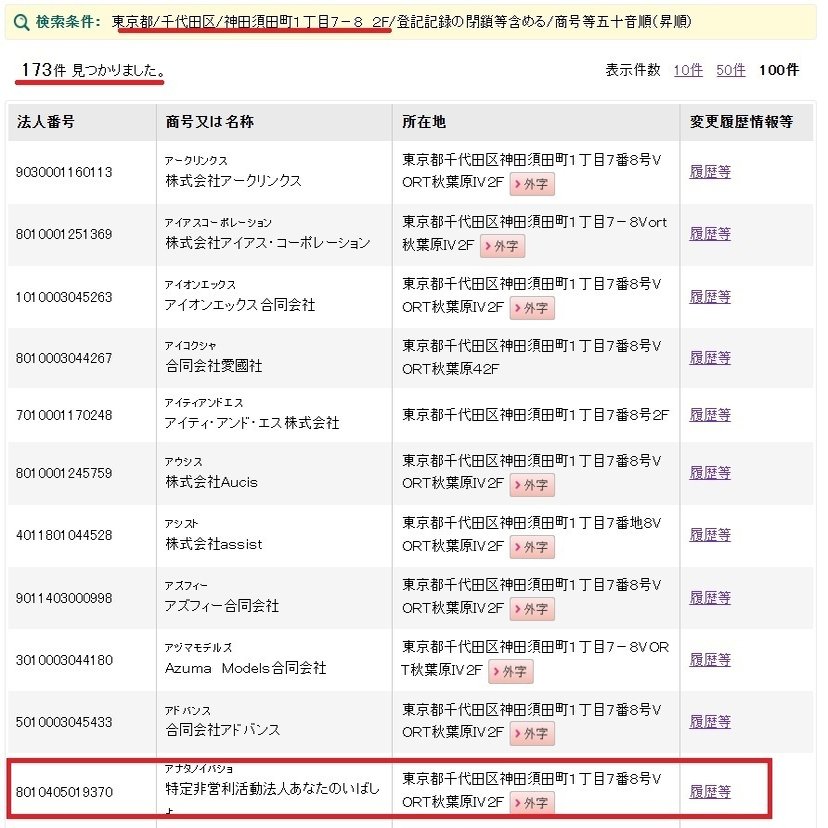Click company name 株式会社アークリンクス
828x828 pixels.
233,181
